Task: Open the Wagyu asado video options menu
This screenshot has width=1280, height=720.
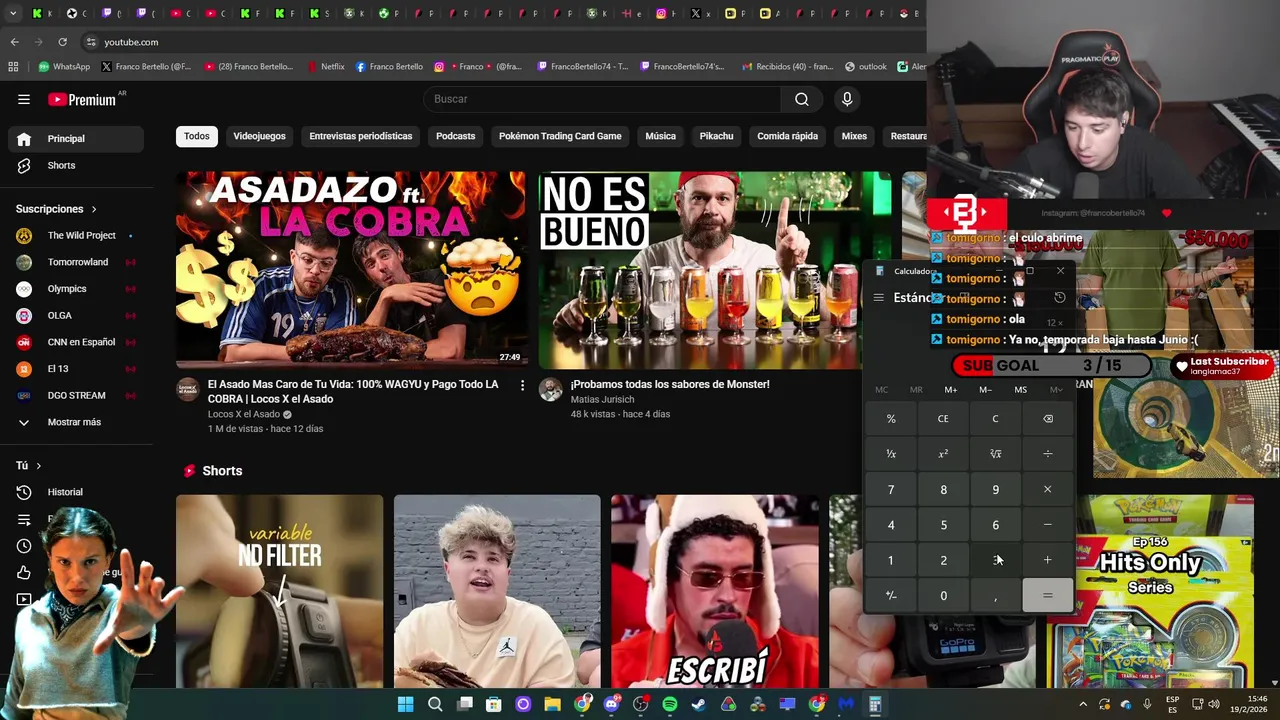Action: (522, 385)
